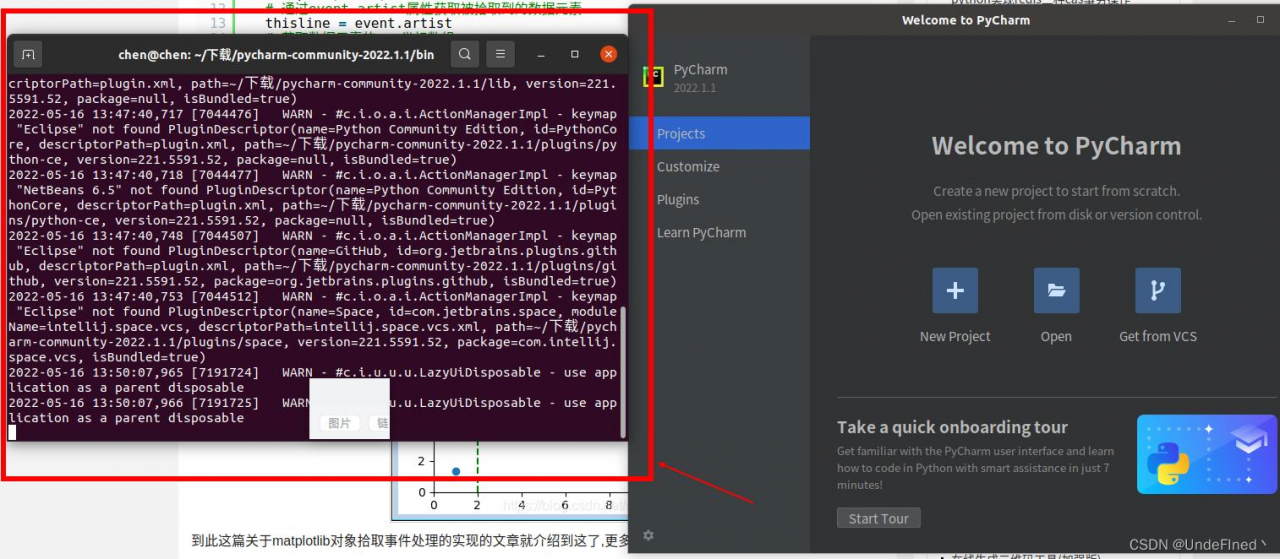Minimize the terminal window
Viewport: 1280px width, 559px height.
click(541, 54)
